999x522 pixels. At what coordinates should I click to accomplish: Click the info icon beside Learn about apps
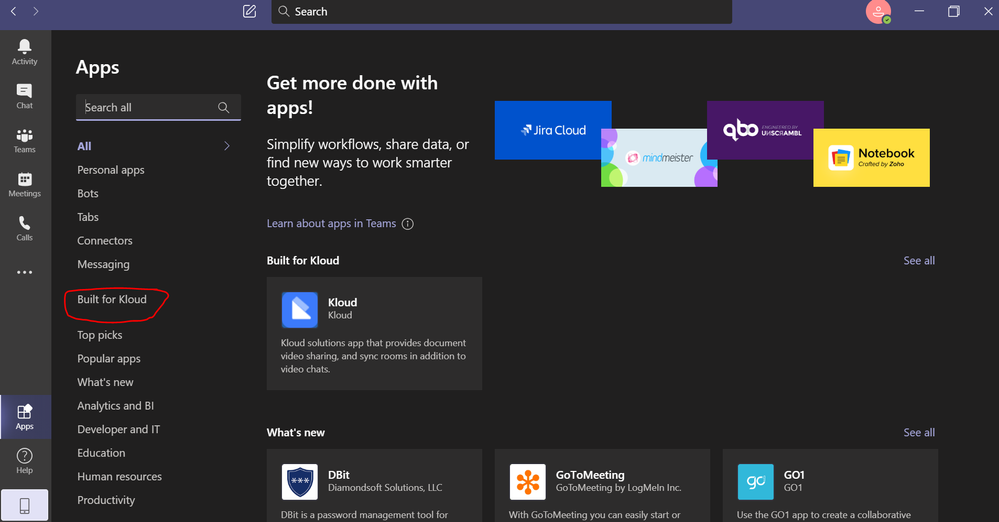pos(408,224)
